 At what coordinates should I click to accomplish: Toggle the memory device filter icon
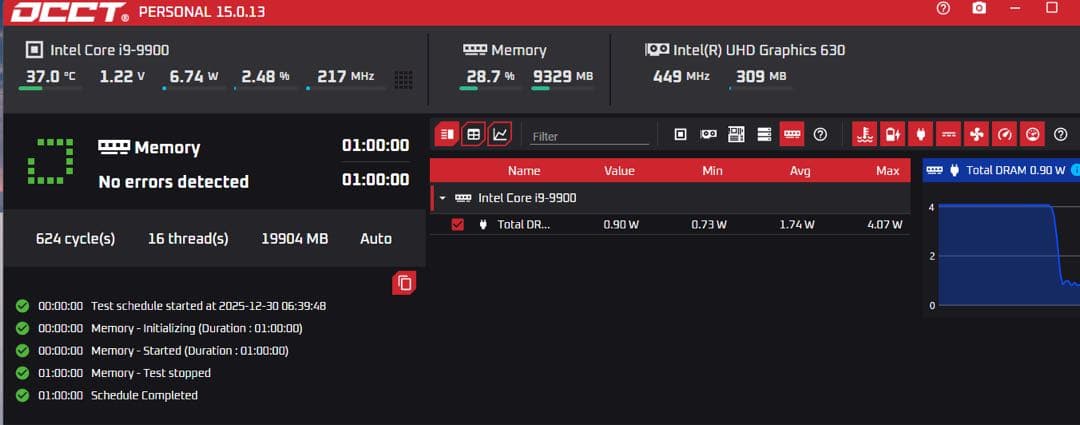(x=792, y=134)
